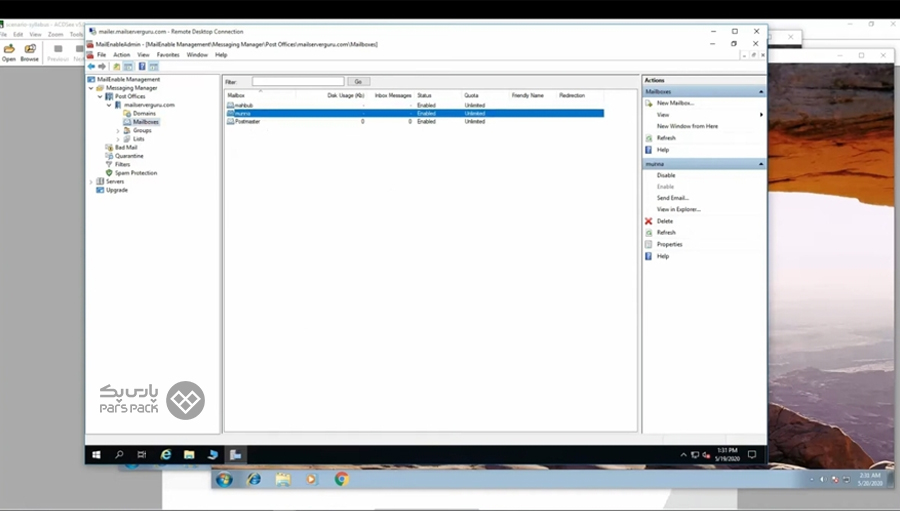Viewport: 900px width, 511px height.
Task: Select the Mailboxes node in the tree
Action: tap(146, 122)
